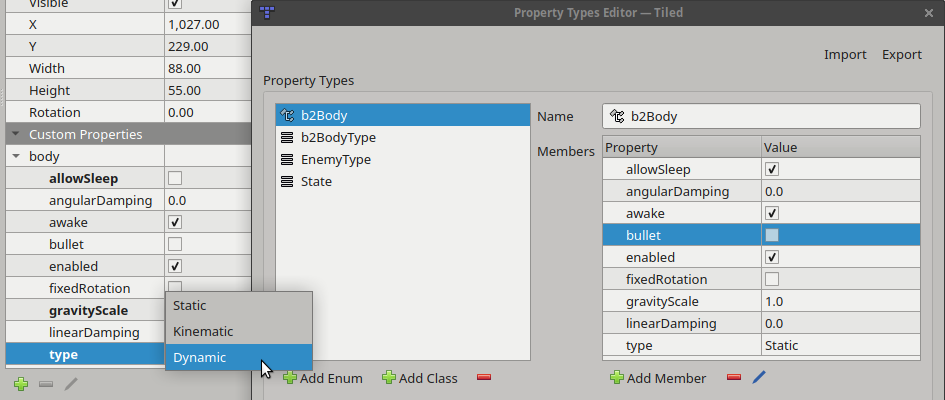Toggle enabled checkbox in Members table

pyautogui.click(x=771, y=257)
